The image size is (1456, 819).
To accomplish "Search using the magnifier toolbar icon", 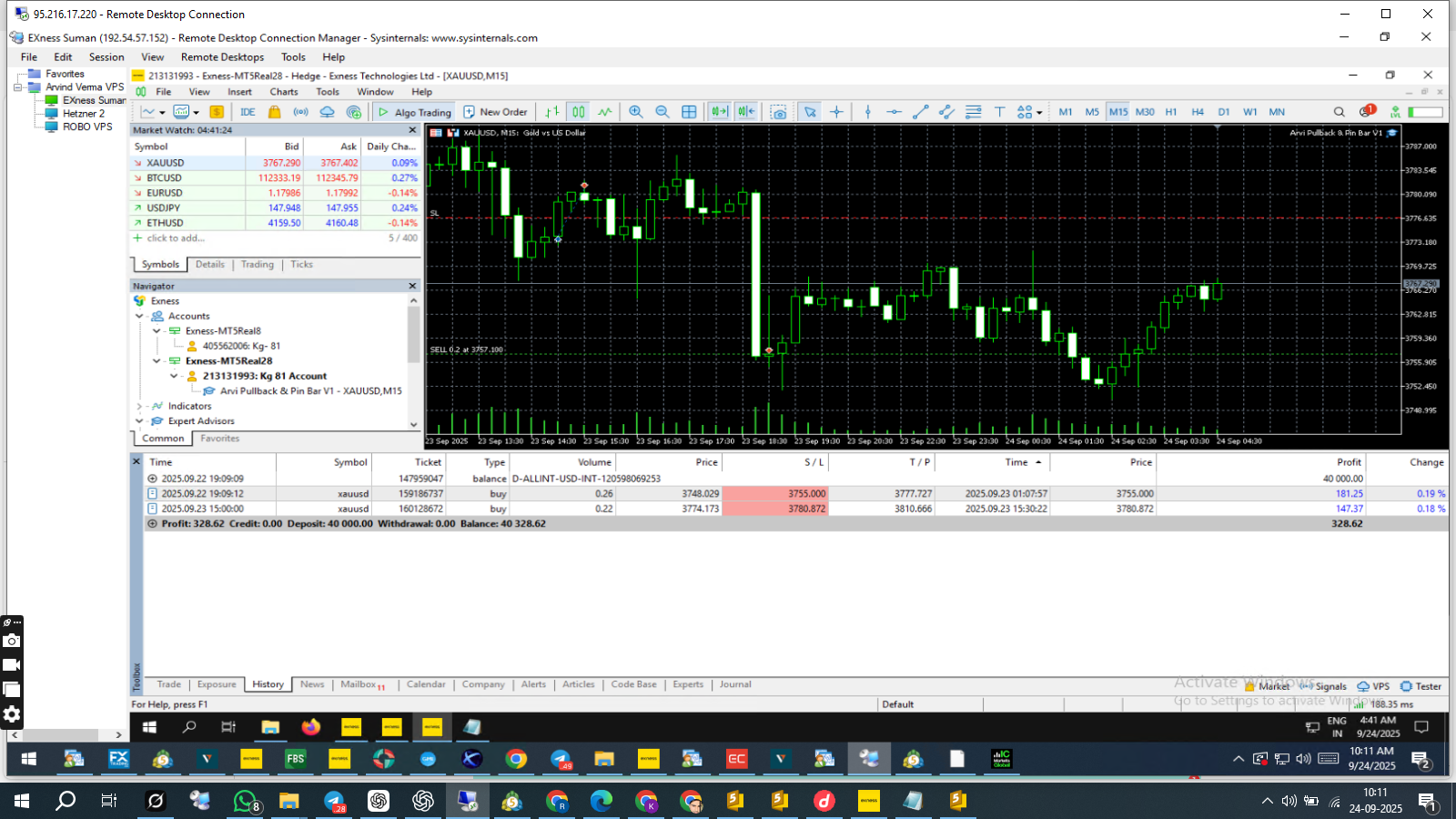I will 1340,112.
